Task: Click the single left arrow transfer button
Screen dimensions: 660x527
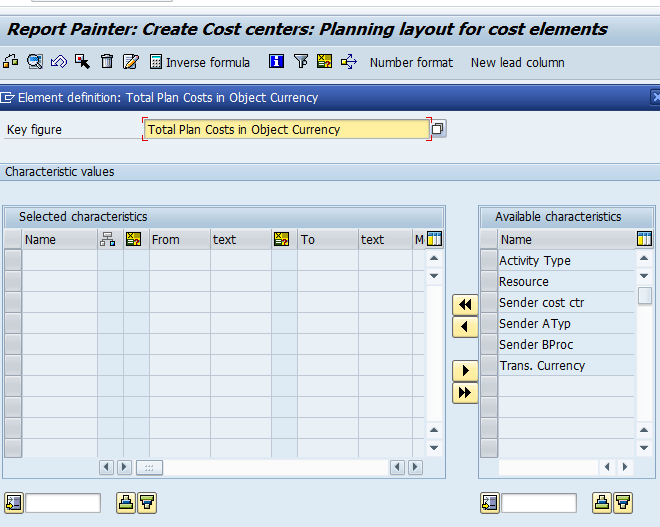Action: pos(465,327)
